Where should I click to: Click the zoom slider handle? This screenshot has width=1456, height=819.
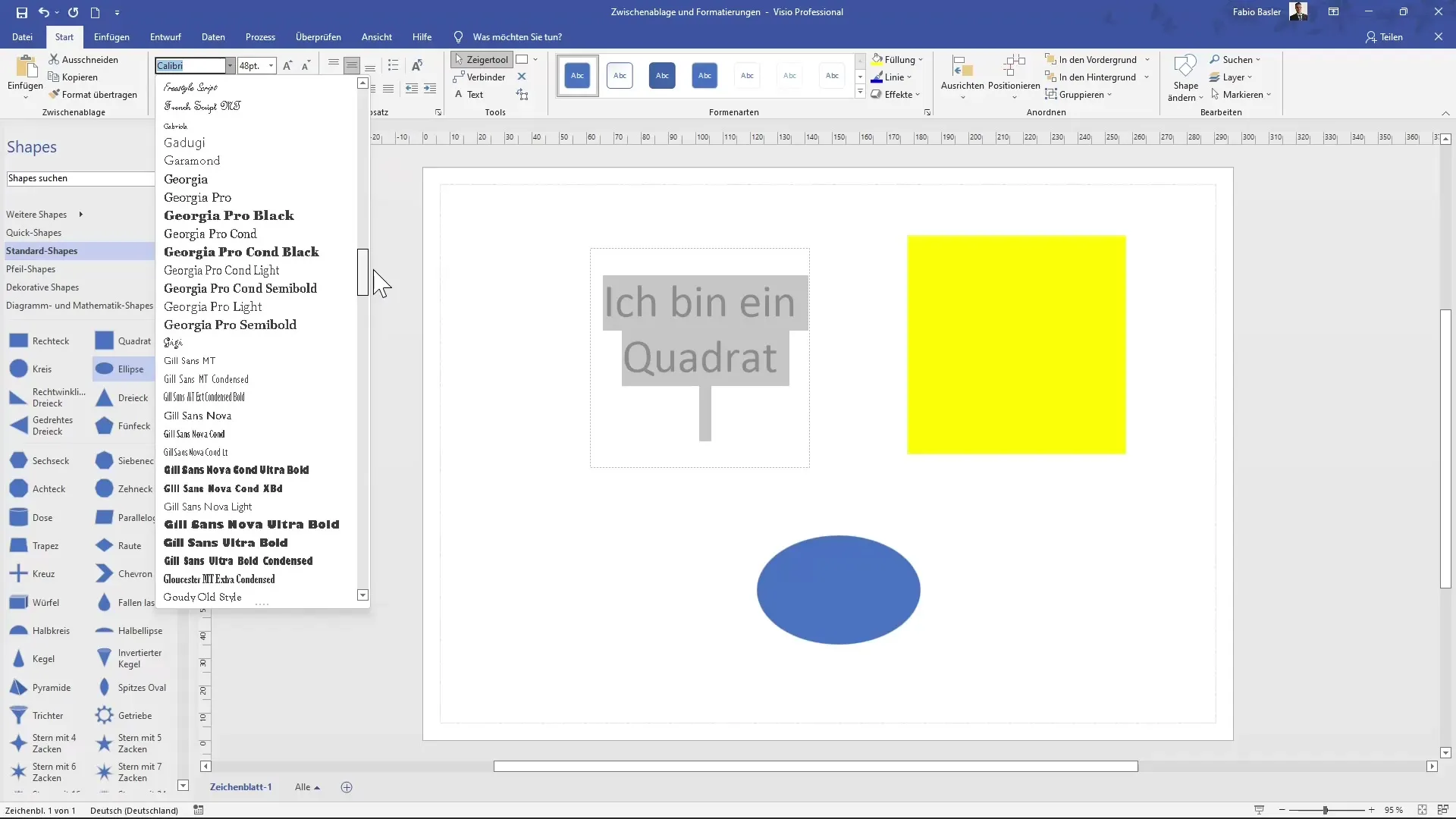pos(1325,810)
